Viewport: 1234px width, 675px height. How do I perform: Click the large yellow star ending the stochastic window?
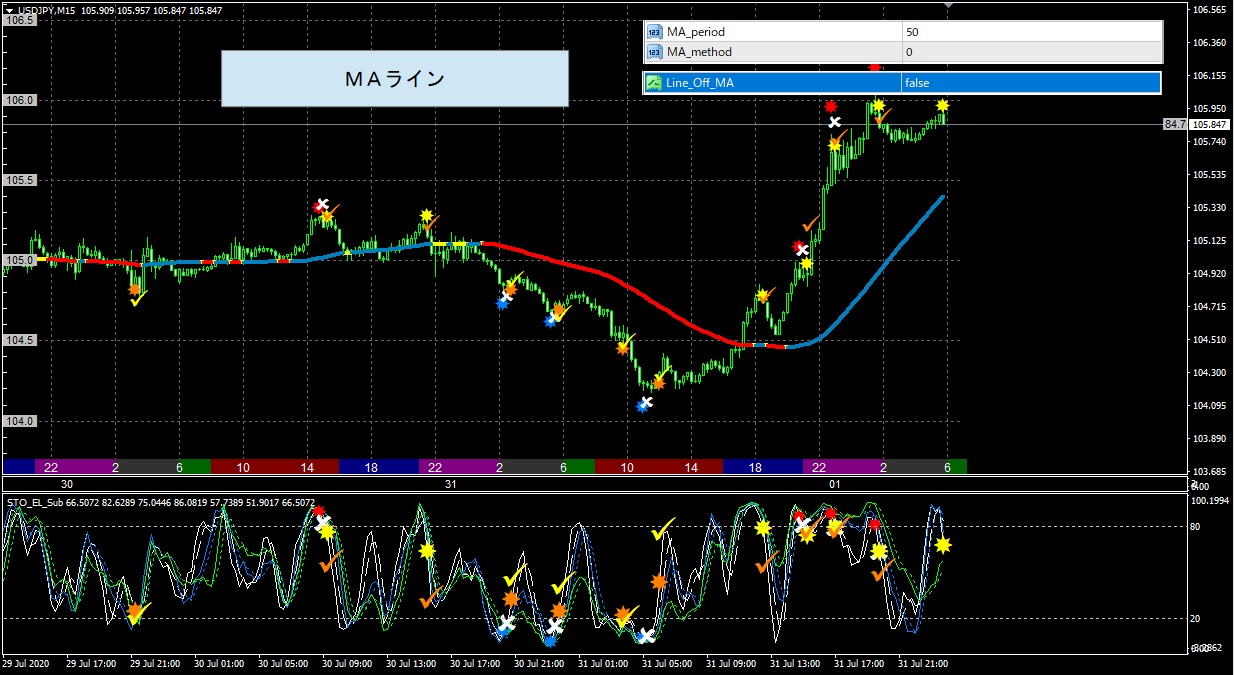(942, 545)
